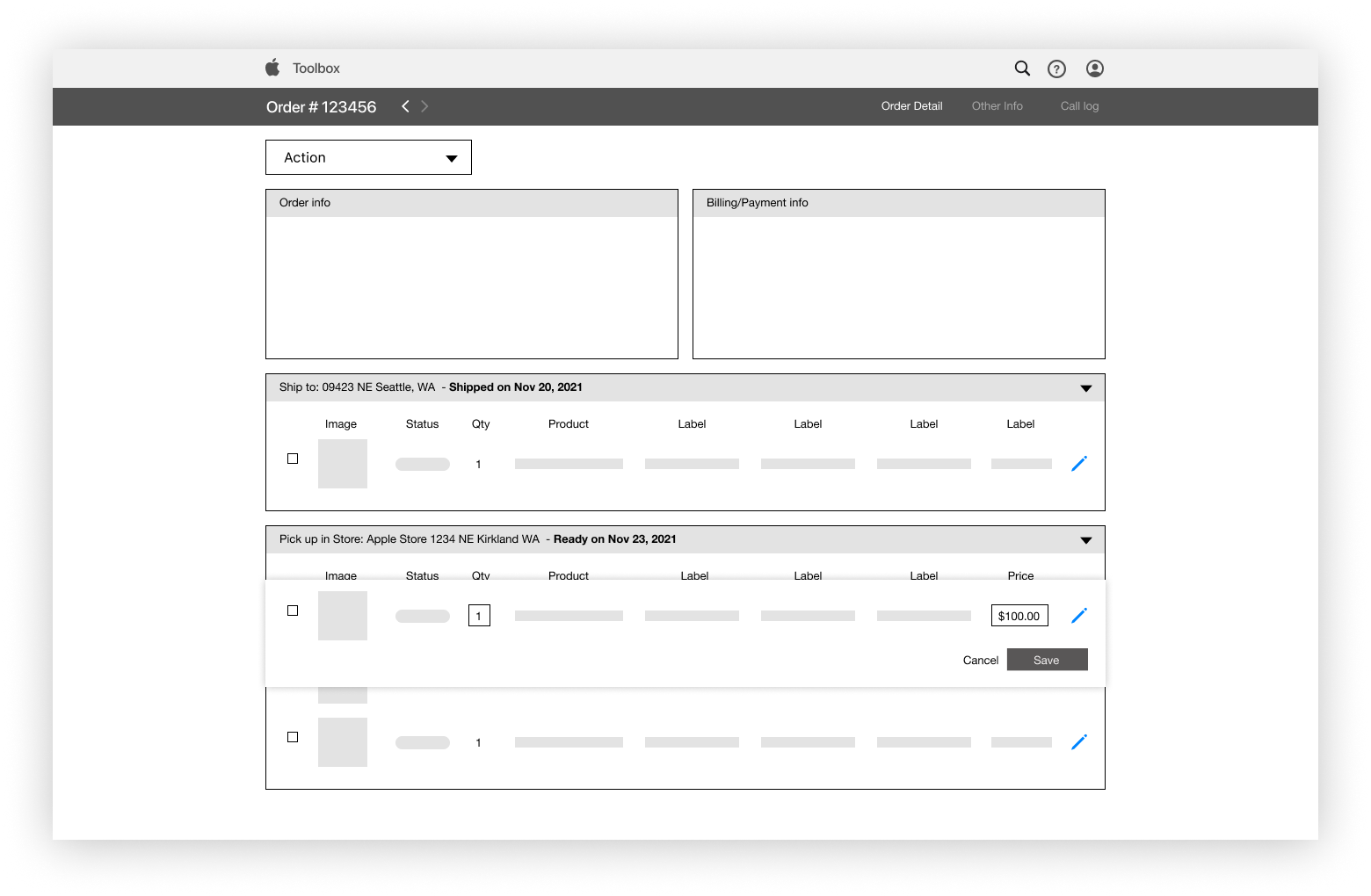Click the back navigation chevron beside Order #123456

point(405,105)
